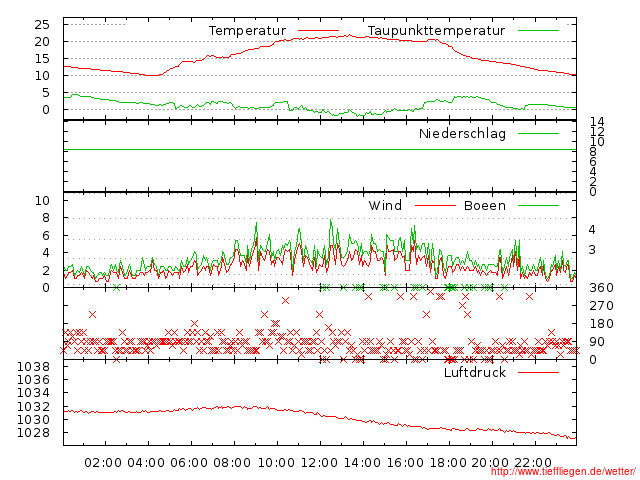
Task: Click the 10:00 time axis label
Action: (x=276, y=463)
